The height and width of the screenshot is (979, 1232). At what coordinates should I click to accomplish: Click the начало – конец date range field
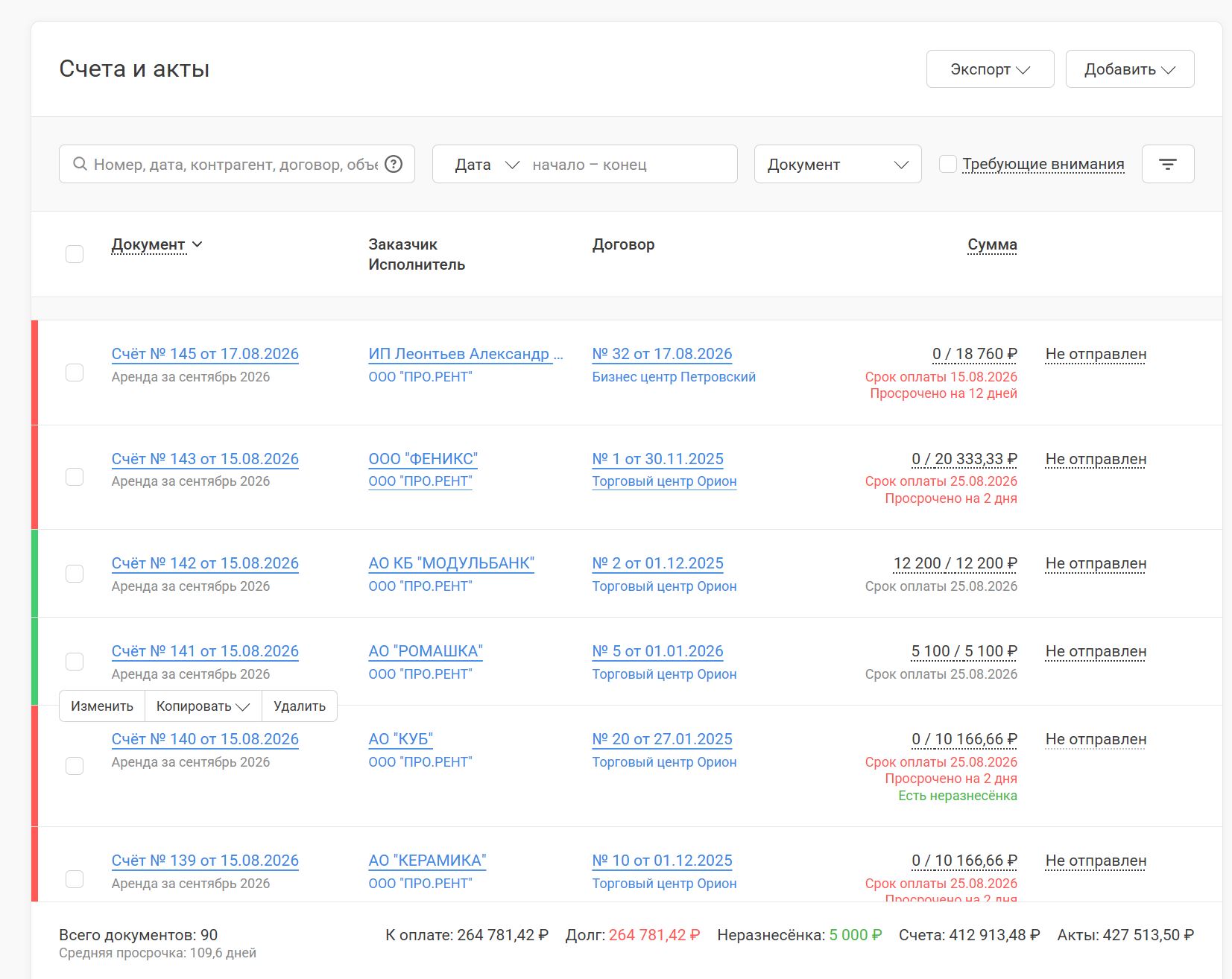(x=629, y=165)
